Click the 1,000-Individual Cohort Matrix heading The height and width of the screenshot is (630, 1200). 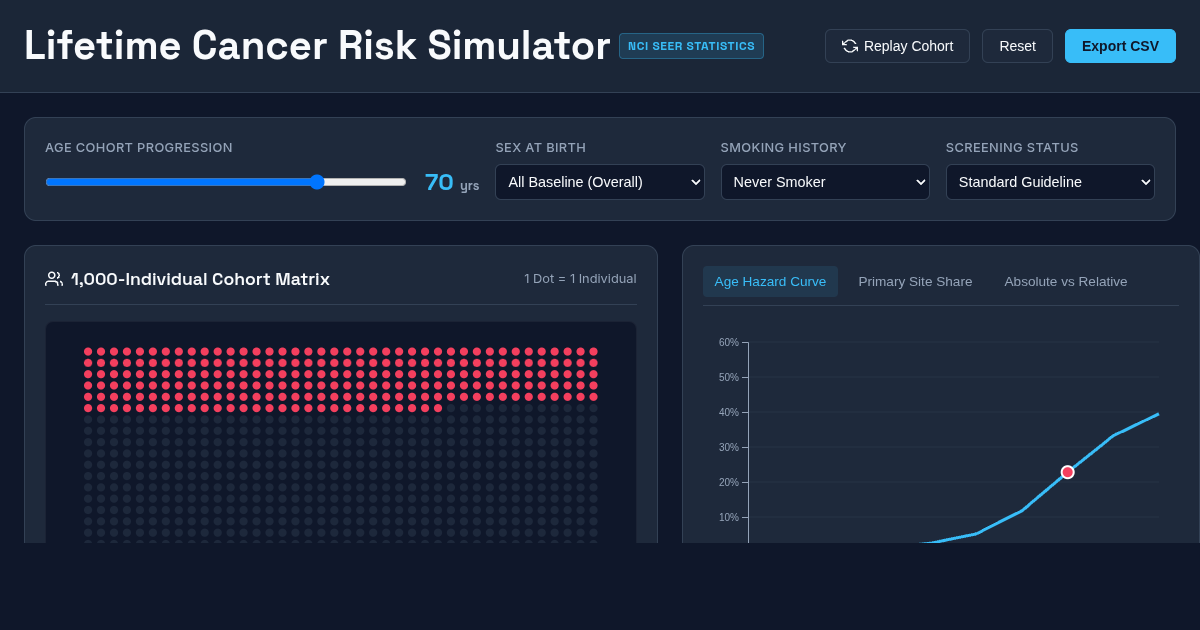click(x=200, y=279)
